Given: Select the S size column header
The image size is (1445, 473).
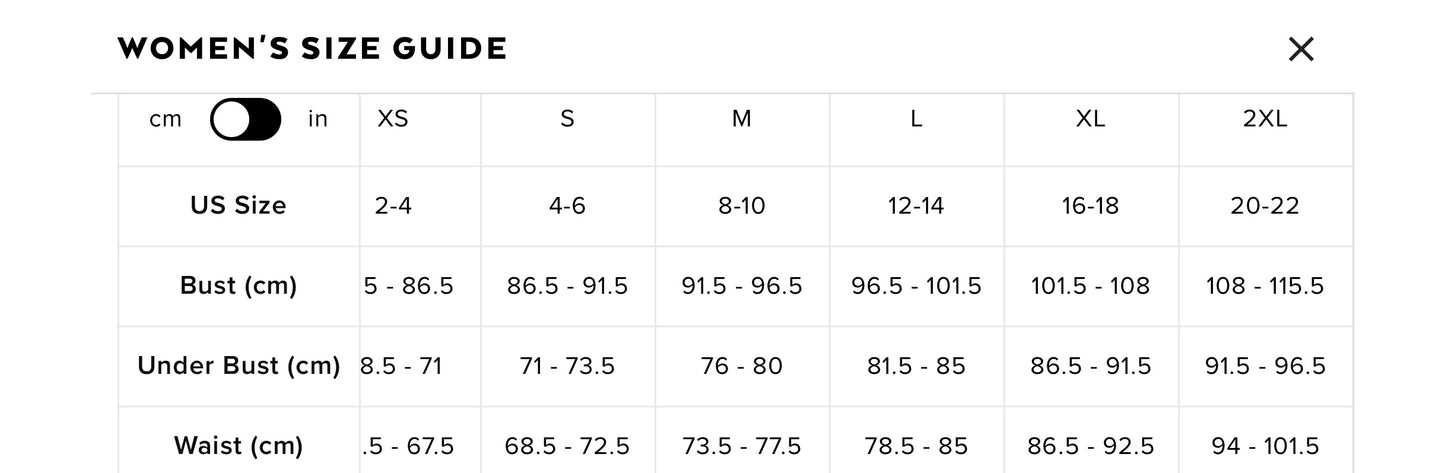Looking at the screenshot, I should [567, 119].
